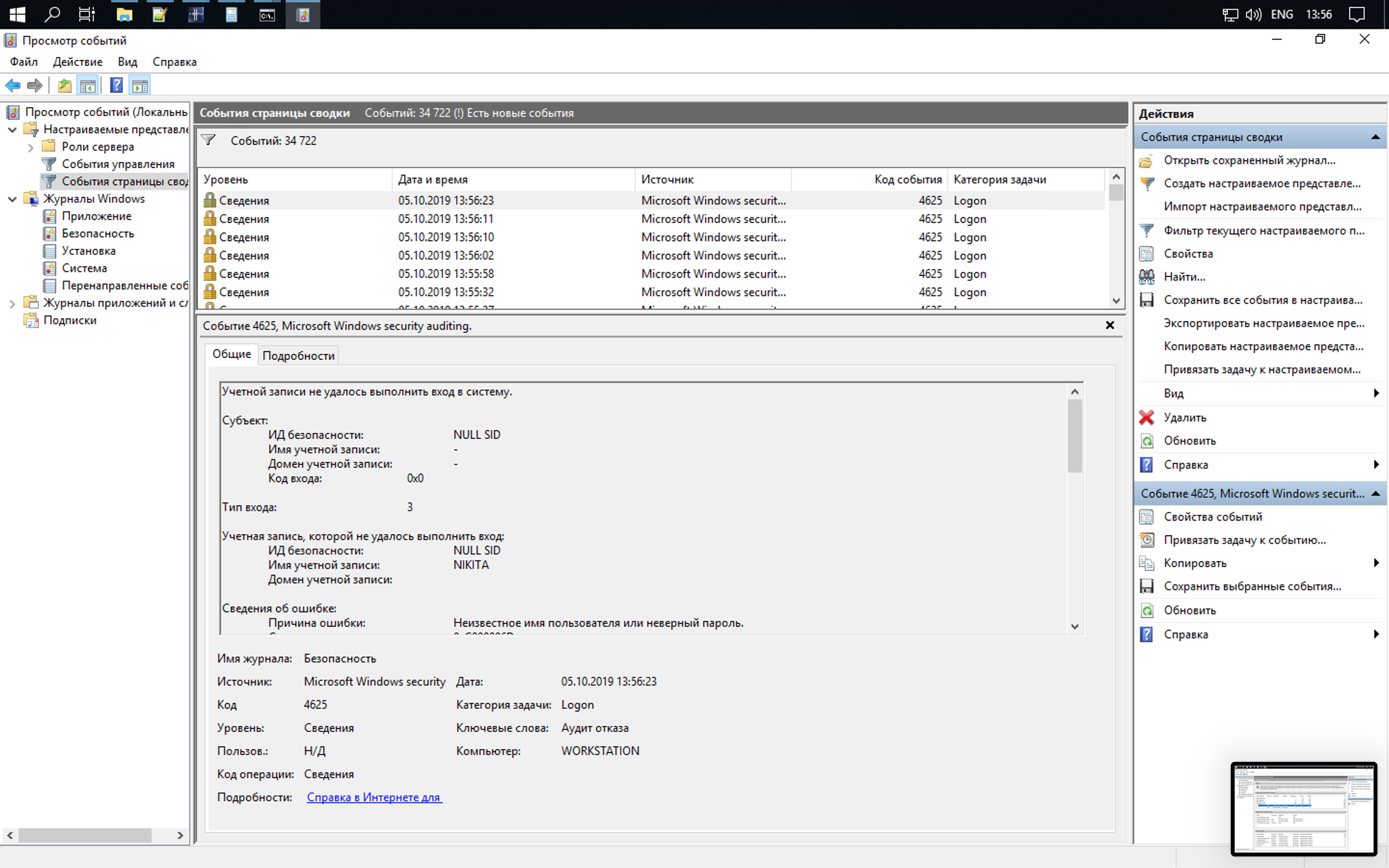Toggle the console tree pane toolbar icon
1389x868 pixels.
point(88,85)
